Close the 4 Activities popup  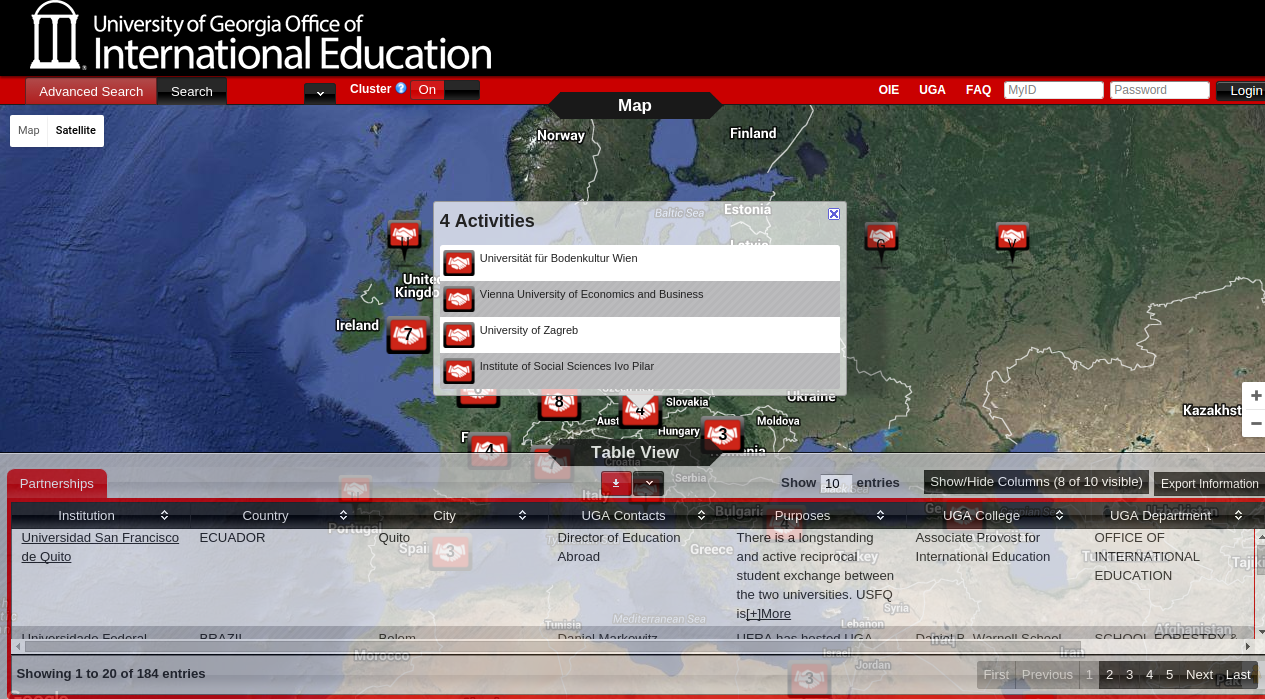tap(834, 214)
